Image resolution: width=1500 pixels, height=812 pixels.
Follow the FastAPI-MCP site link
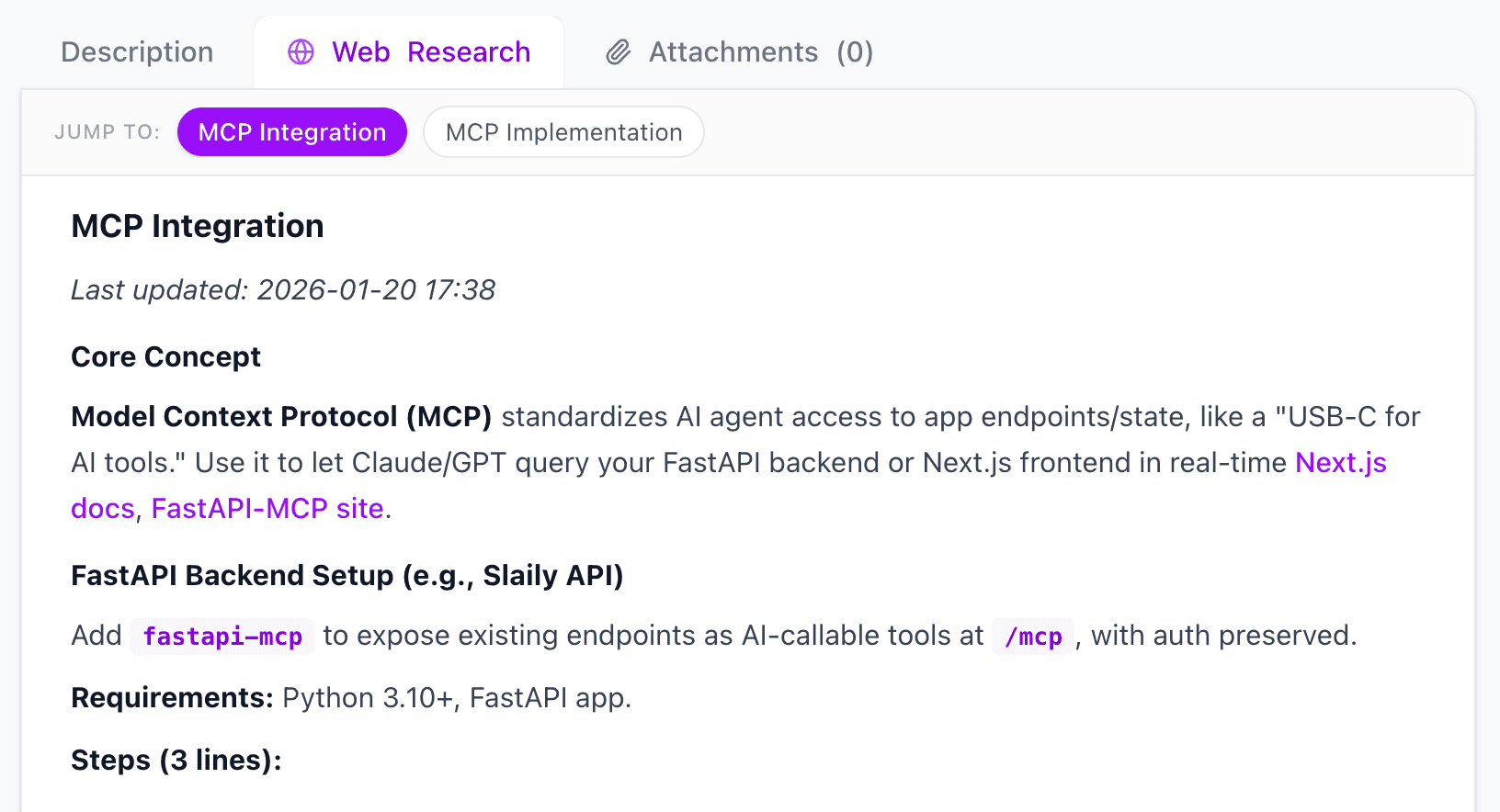(267, 509)
